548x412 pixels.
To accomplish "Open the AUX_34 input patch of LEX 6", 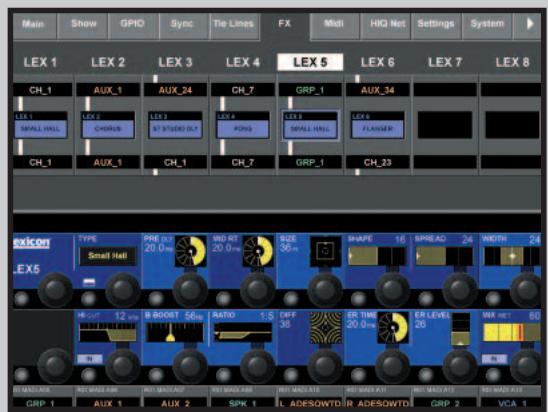I will click(x=377, y=90).
